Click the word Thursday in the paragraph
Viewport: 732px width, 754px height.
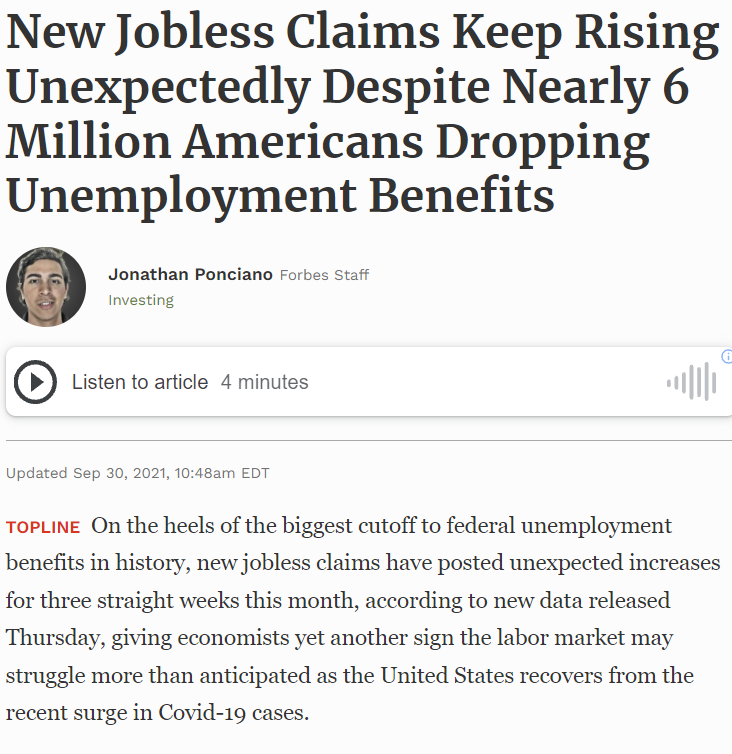56,638
